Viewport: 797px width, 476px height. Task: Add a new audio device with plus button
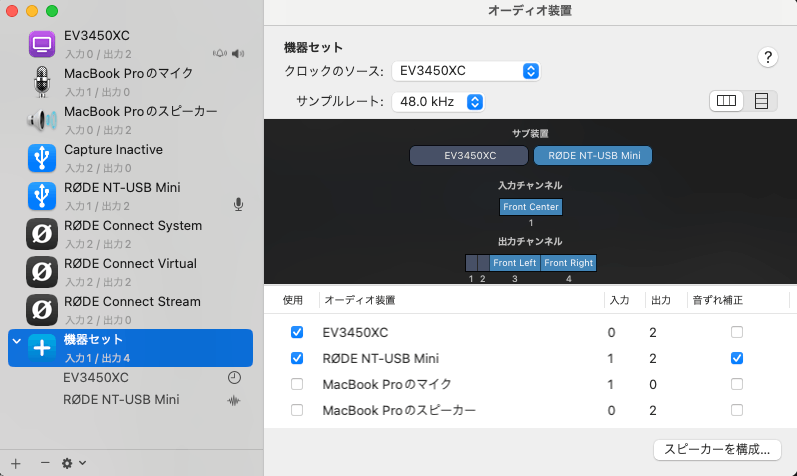(16, 463)
